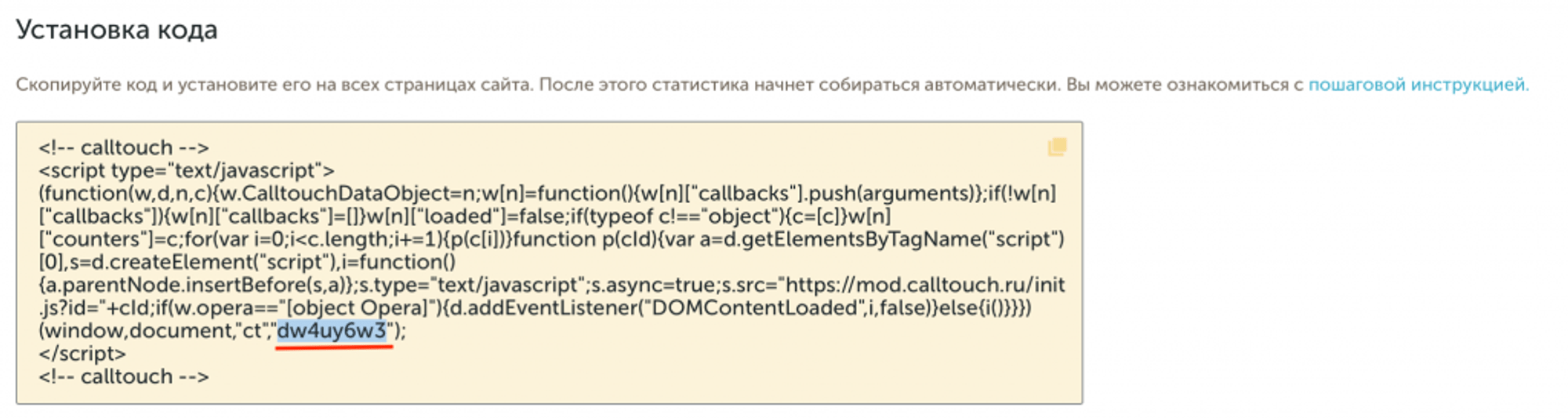Image resolution: width=1568 pixels, height=418 pixels.
Task: Click the Установка кода heading
Action: (x=117, y=30)
